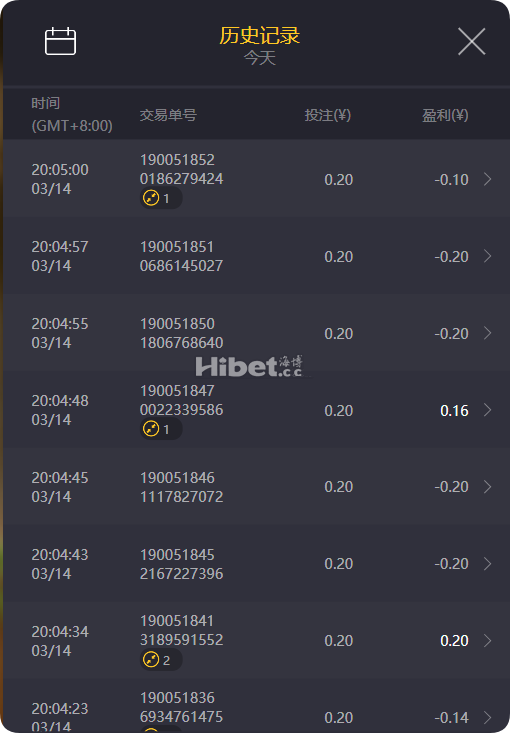Close the history records panel
Image resolution: width=510 pixels, height=733 pixels.
point(471,41)
